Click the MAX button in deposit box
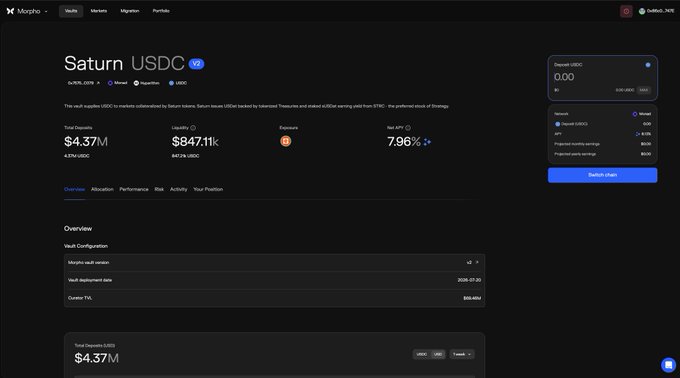680x378 pixels. 644,90
